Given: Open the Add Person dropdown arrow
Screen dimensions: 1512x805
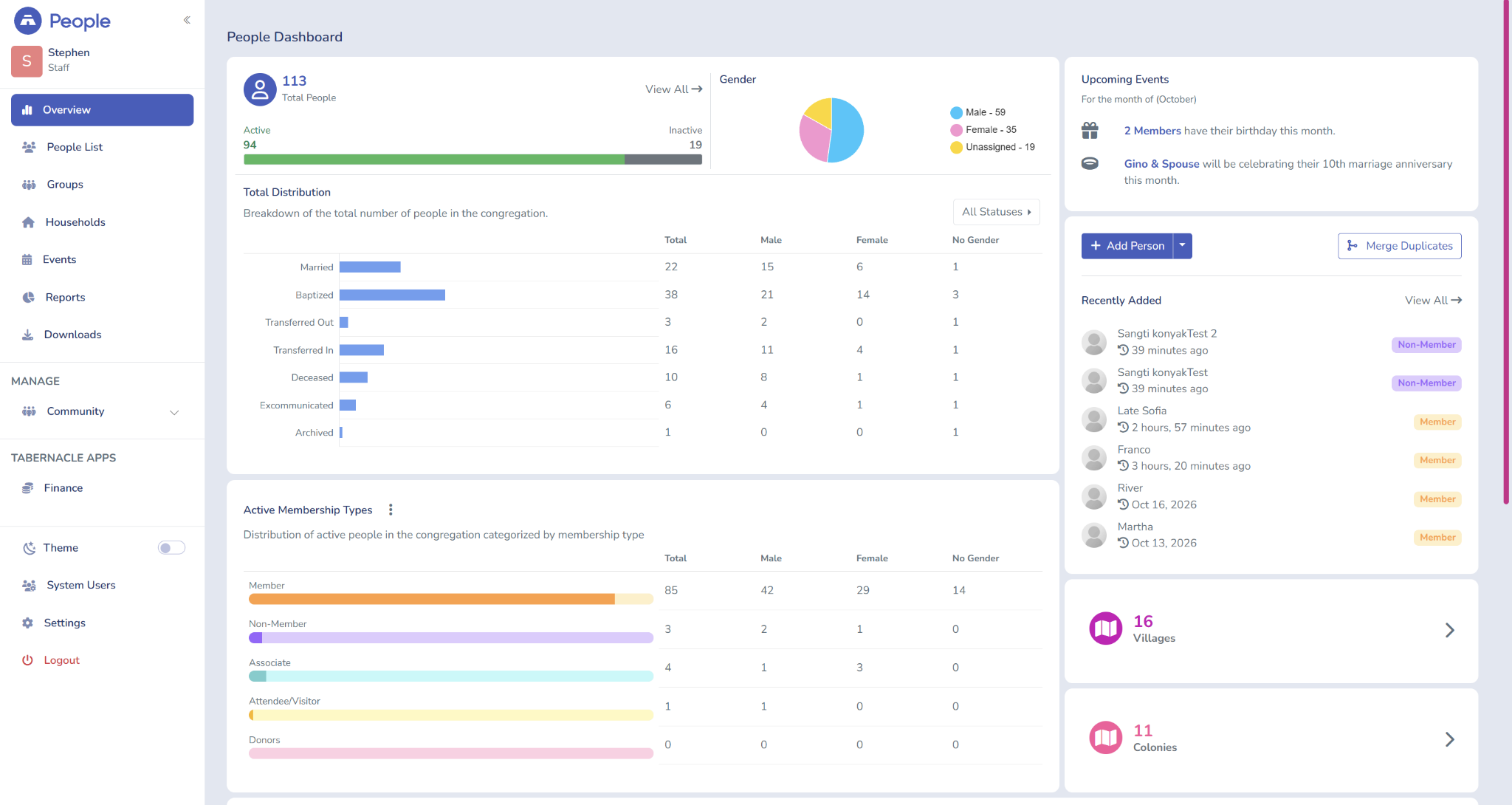Looking at the screenshot, I should [1182, 246].
